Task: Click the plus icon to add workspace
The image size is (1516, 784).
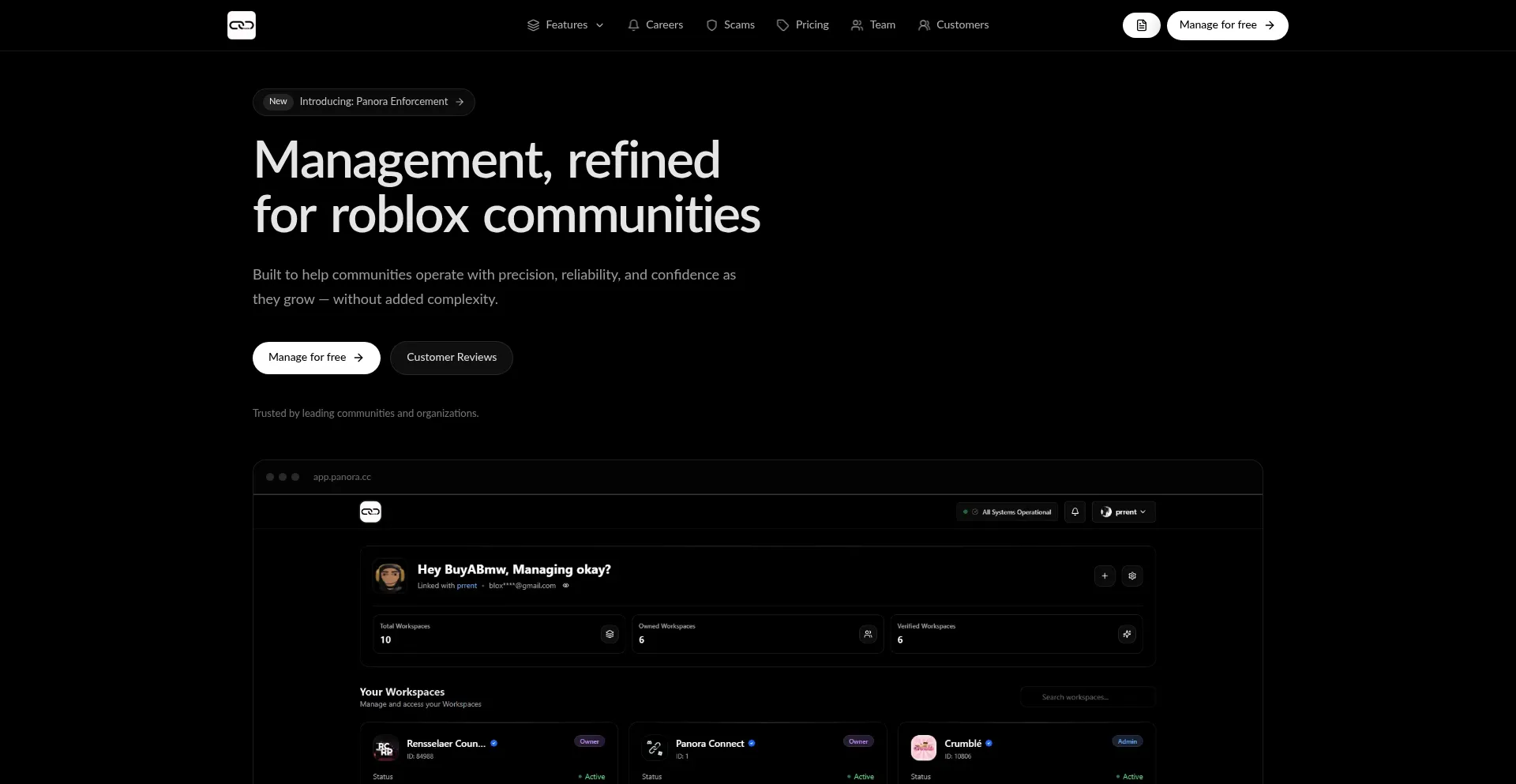Action: coord(1105,576)
